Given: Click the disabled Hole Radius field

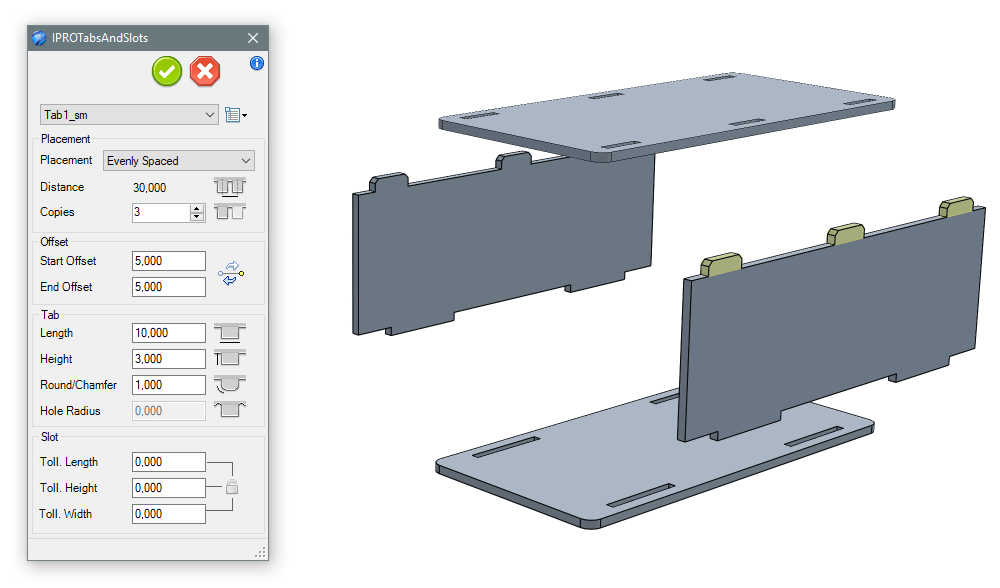Looking at the screenshot, I should [x=169, y=411].
